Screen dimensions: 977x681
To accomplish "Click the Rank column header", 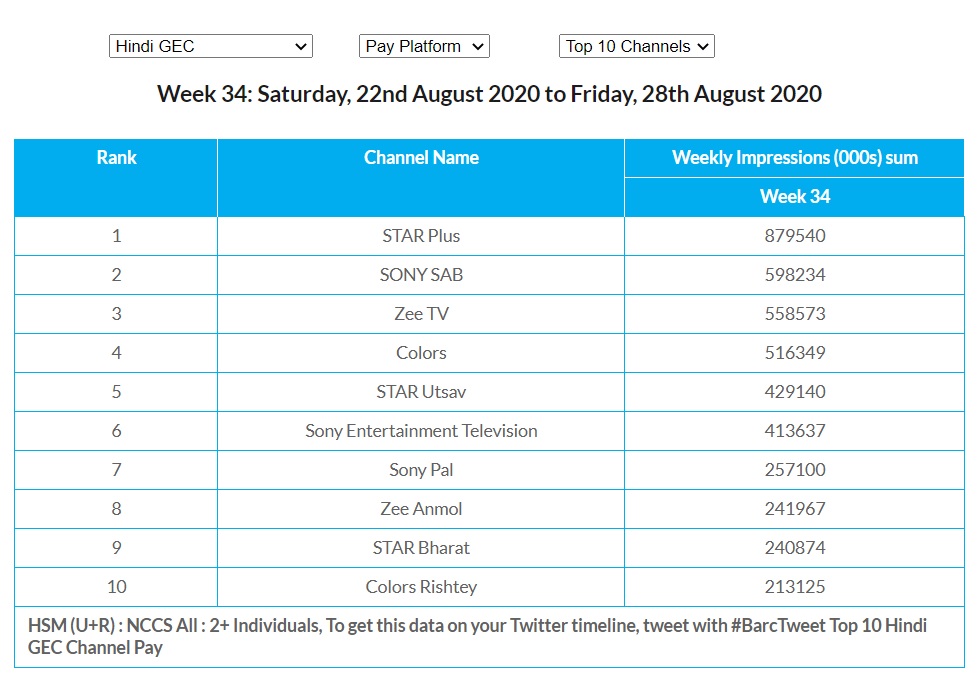I will pos(116,158).
